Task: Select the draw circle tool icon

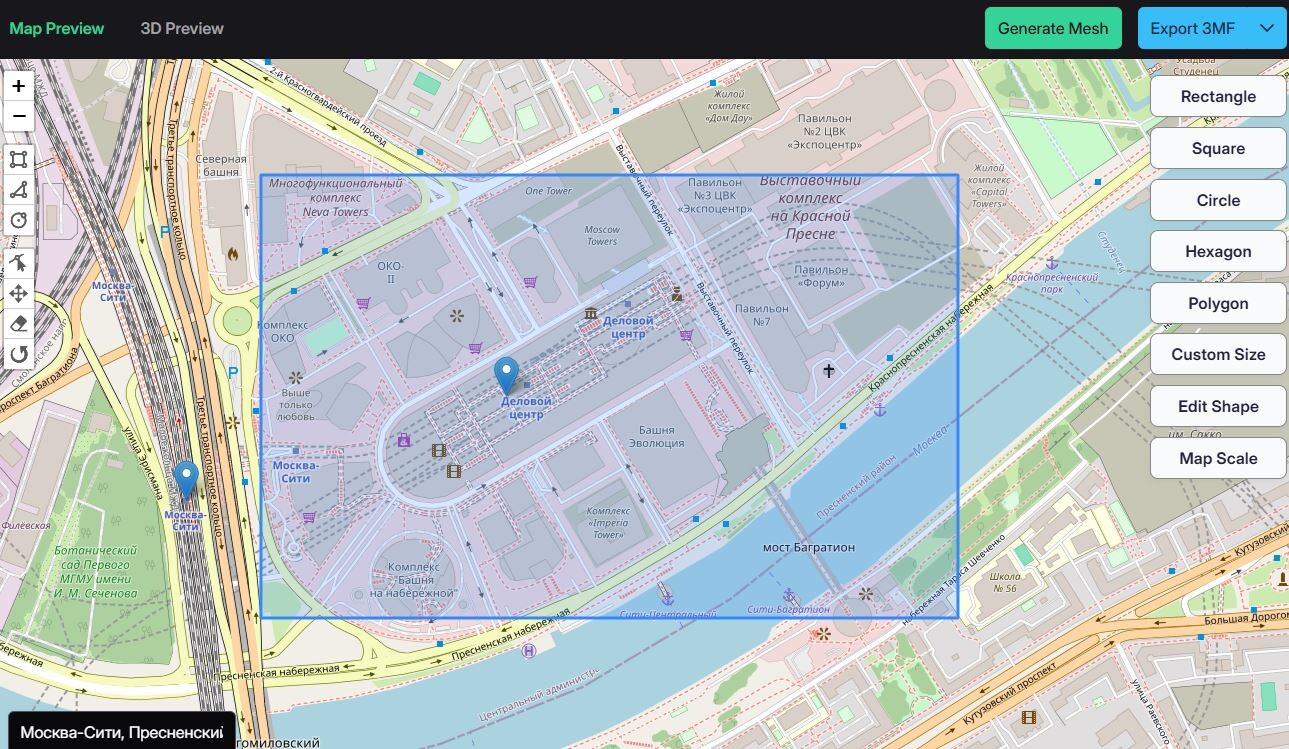Action: click(x=18, y=221)
